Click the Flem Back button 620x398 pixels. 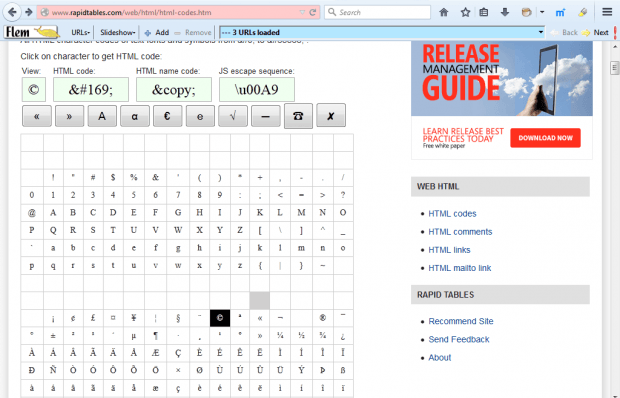coord(564,32)
